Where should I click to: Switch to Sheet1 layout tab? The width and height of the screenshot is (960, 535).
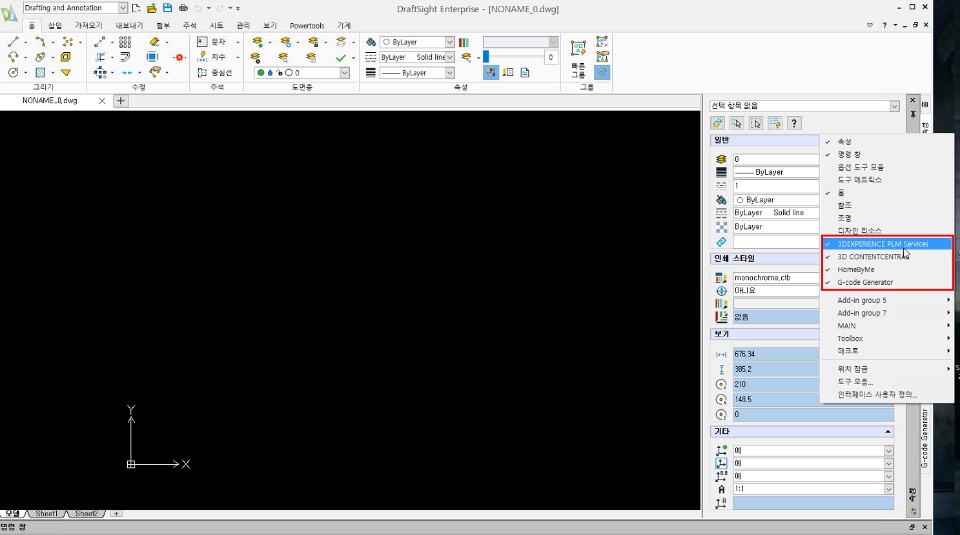pyautogui.click(x=47, y=514)
